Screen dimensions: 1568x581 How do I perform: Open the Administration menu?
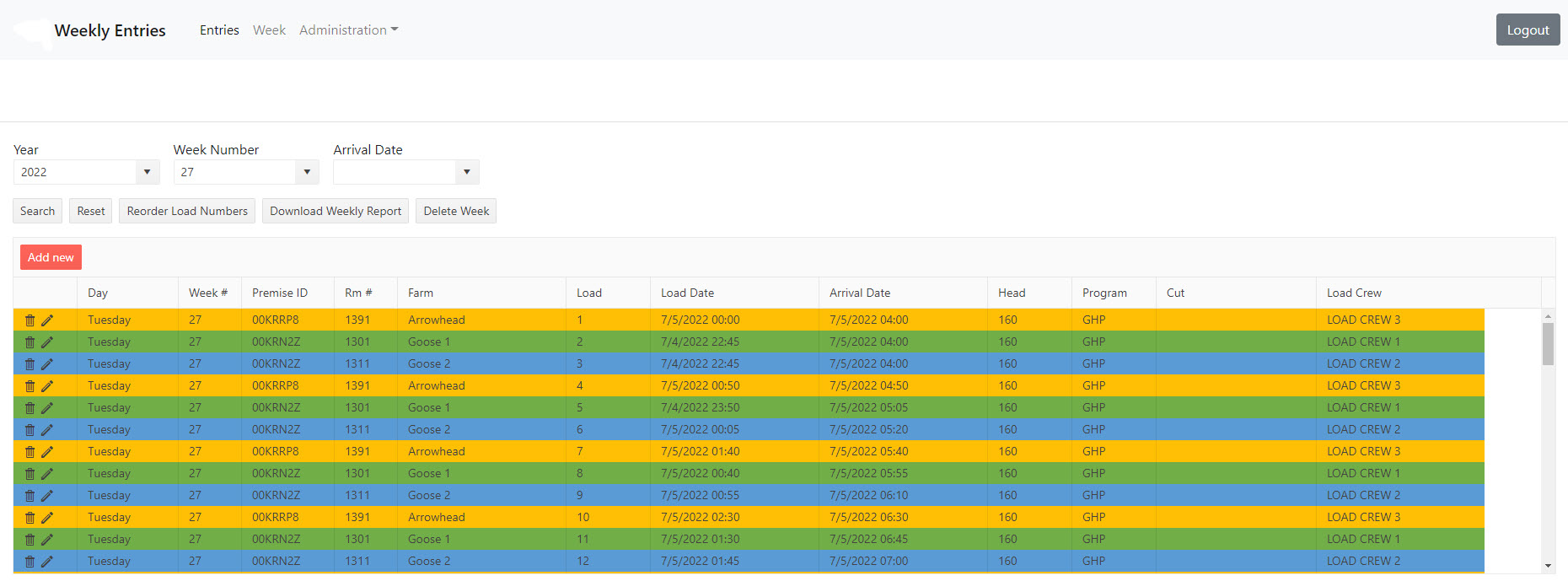pyautogui.click(x=348, y=30)
